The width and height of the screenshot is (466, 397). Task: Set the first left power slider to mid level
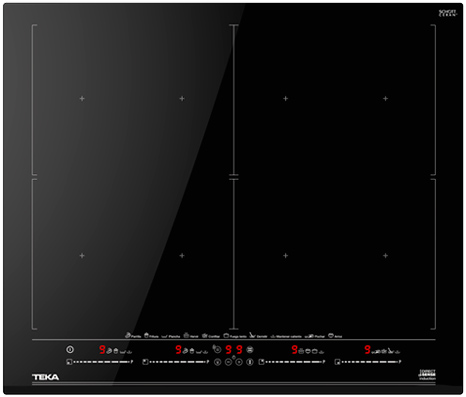pos(101,362)
